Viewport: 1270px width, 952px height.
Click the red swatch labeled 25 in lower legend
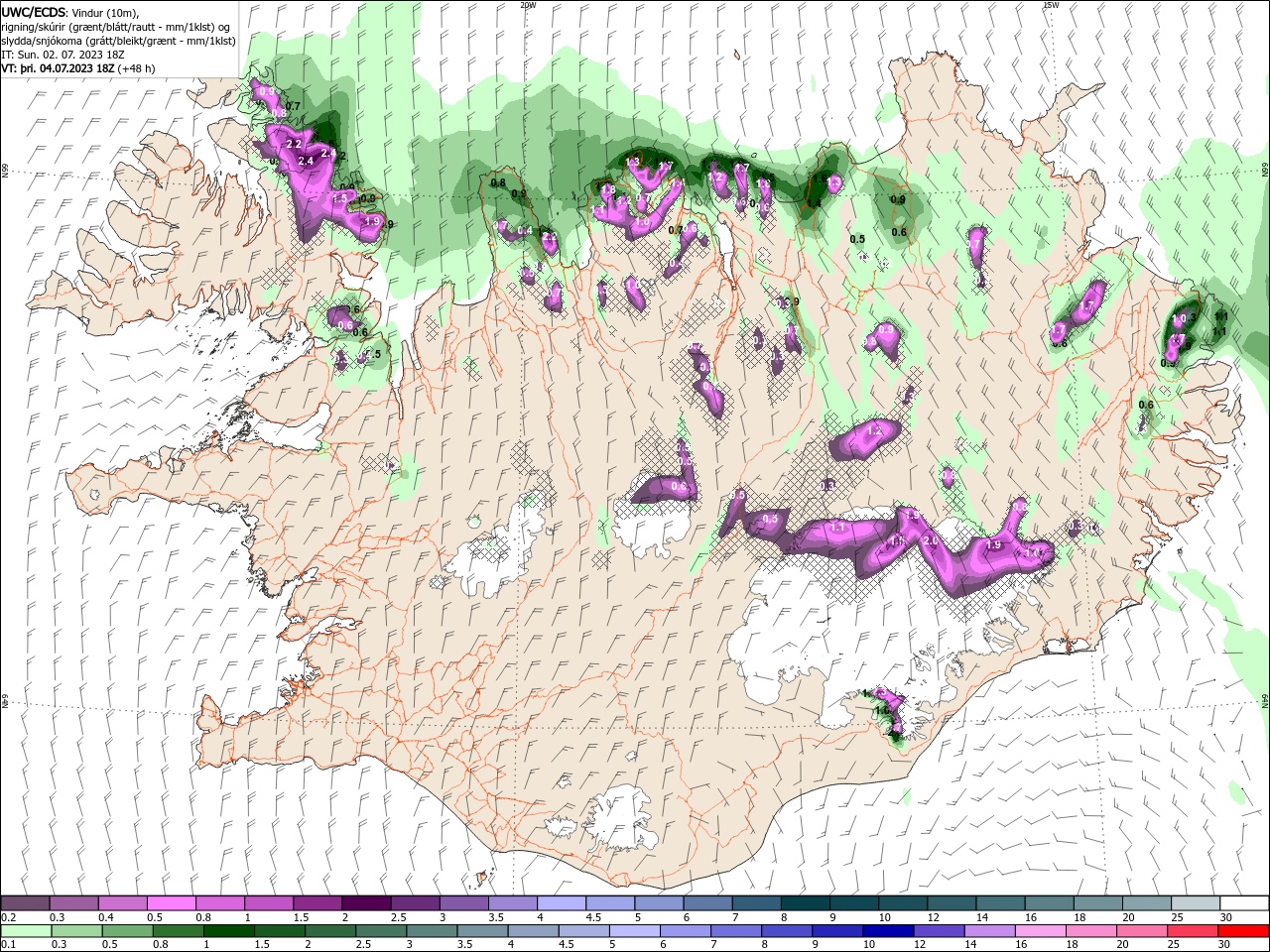[x=1192, y=931]
